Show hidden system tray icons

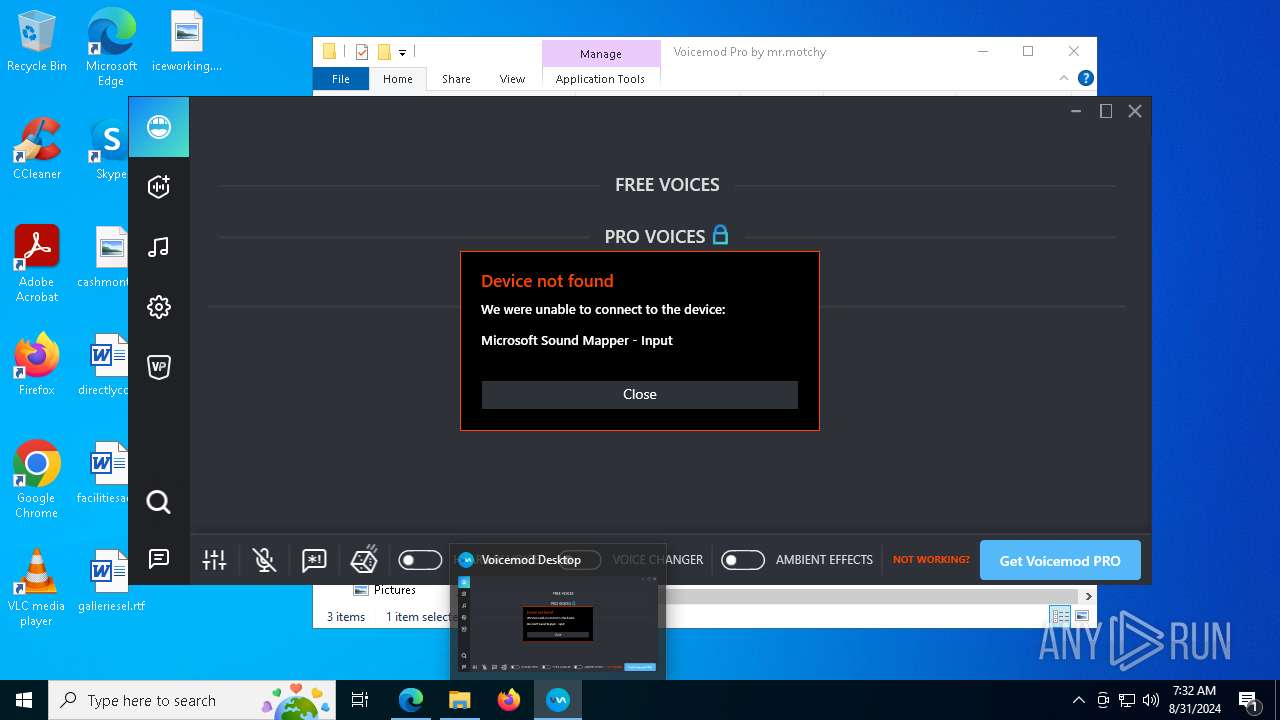pyautogui.click(x=1078, y=700)
